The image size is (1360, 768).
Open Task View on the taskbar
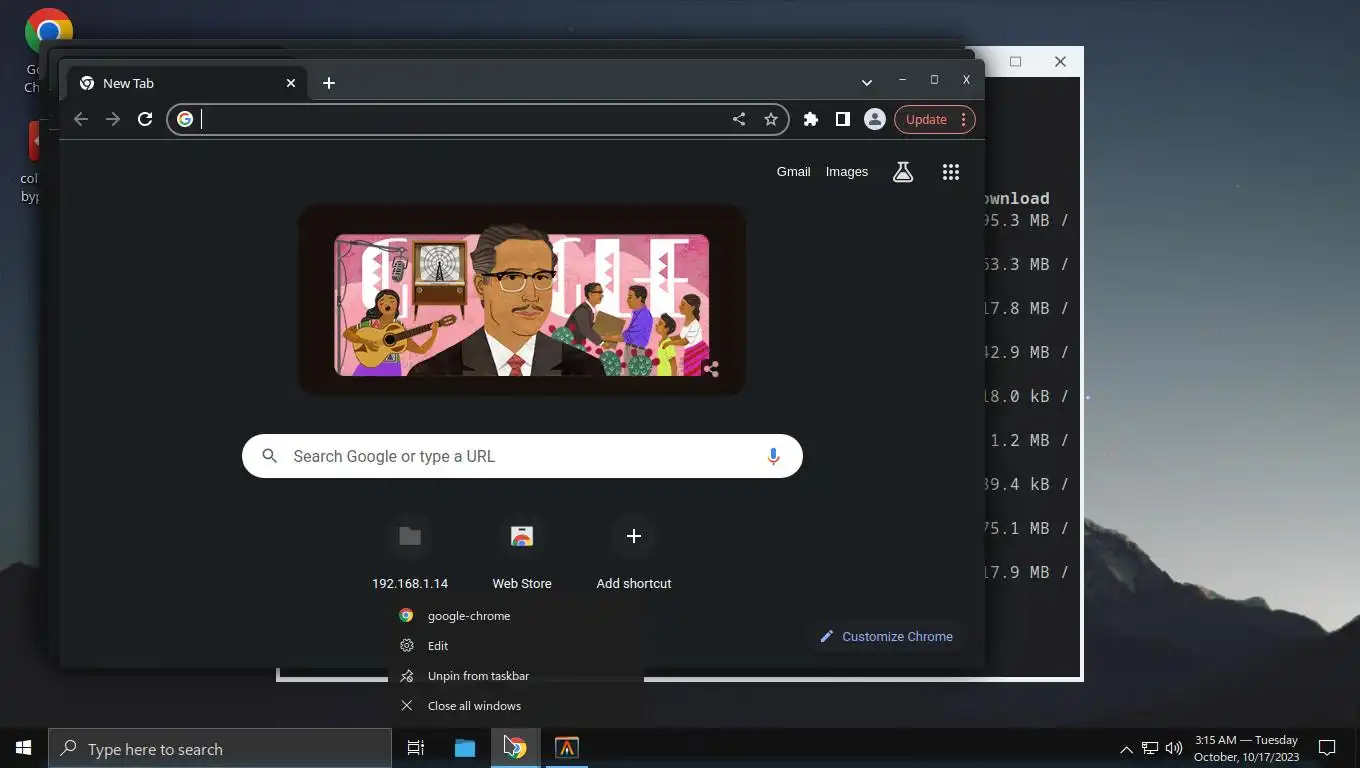pos(416,748)
